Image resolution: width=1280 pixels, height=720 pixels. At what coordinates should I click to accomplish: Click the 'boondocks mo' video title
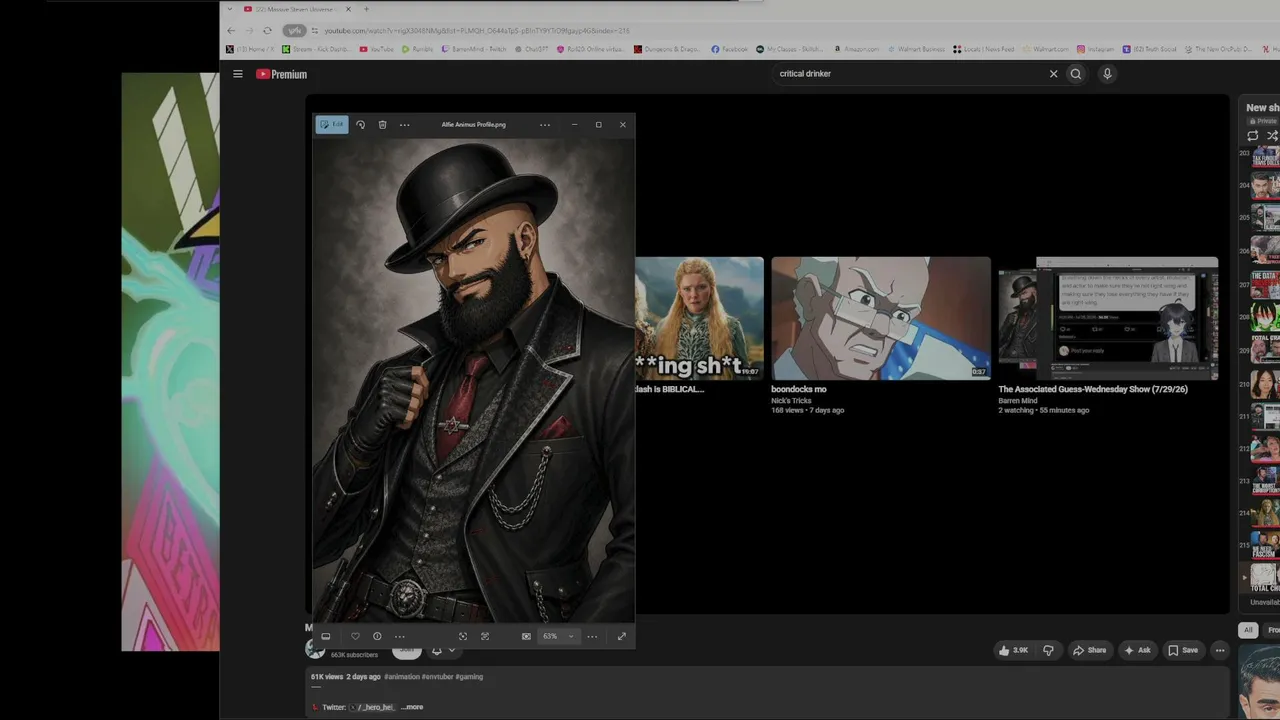(x=799, y=389)
